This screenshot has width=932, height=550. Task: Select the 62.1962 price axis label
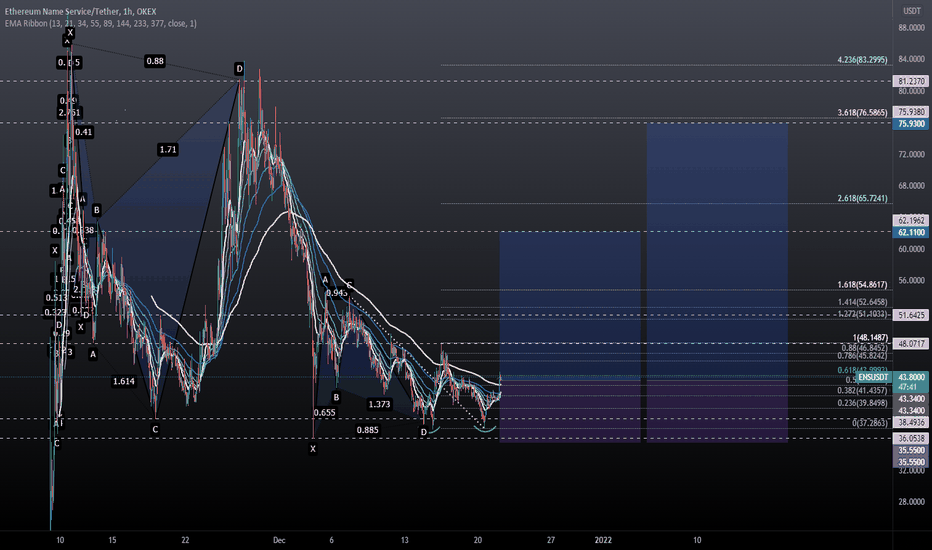point(911,221)
